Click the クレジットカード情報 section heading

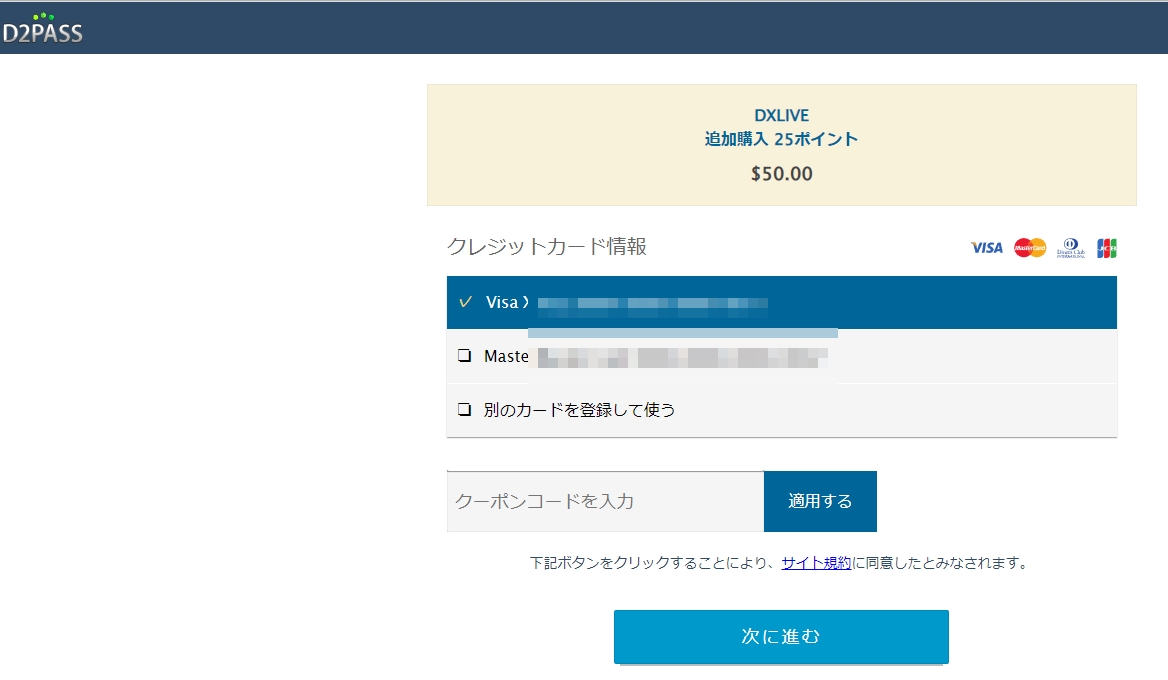click(547, 246)
